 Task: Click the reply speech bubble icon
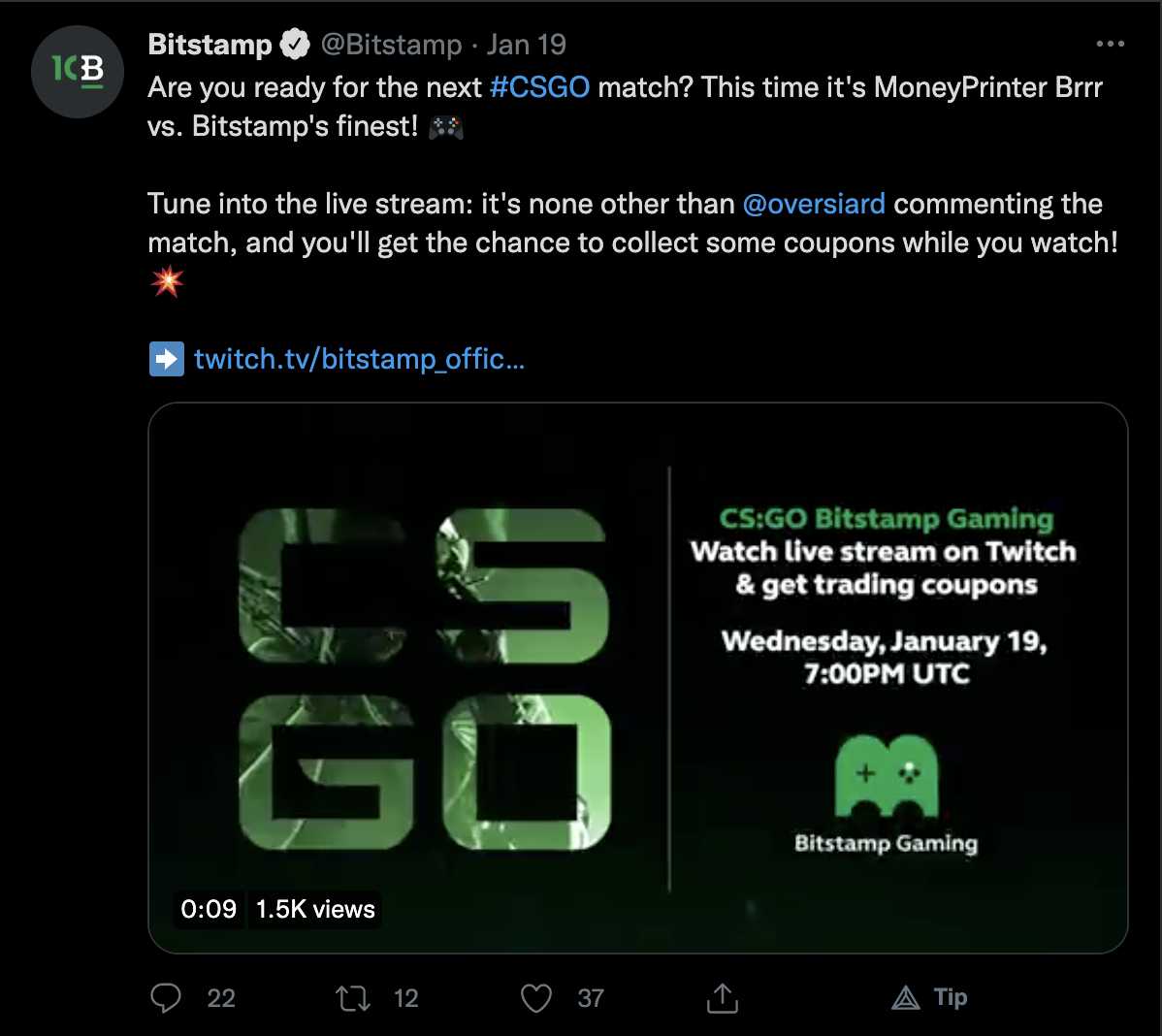(x=166, y=998)
